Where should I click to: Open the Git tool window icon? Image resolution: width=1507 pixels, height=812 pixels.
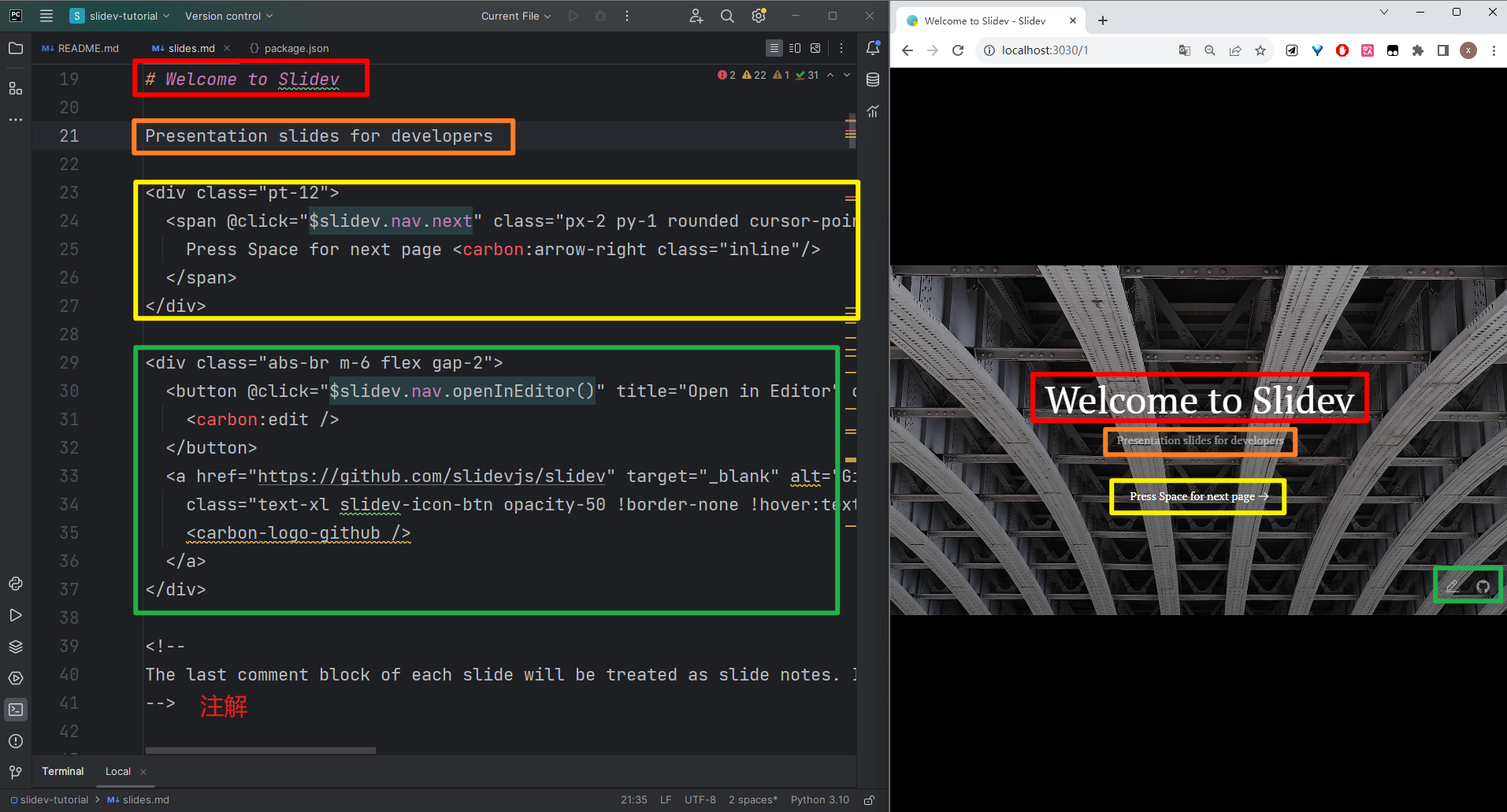tap(16, 772)
